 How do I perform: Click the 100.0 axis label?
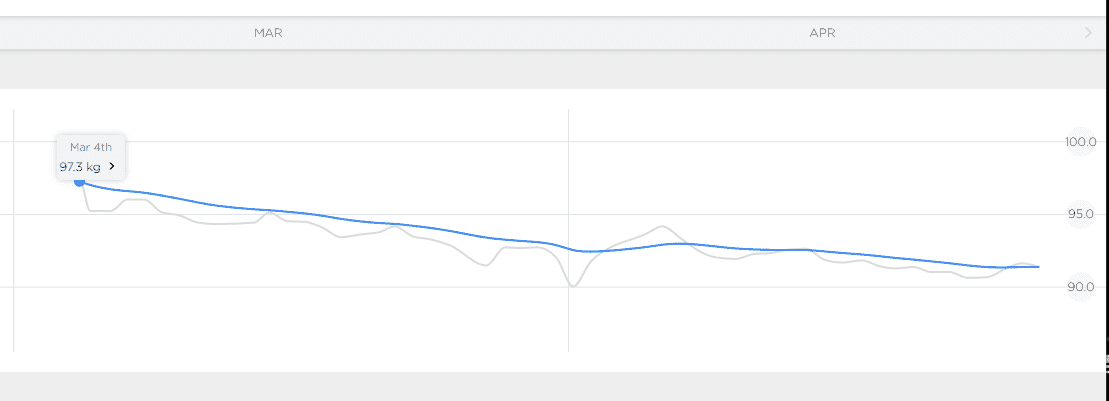[1080, 141]
